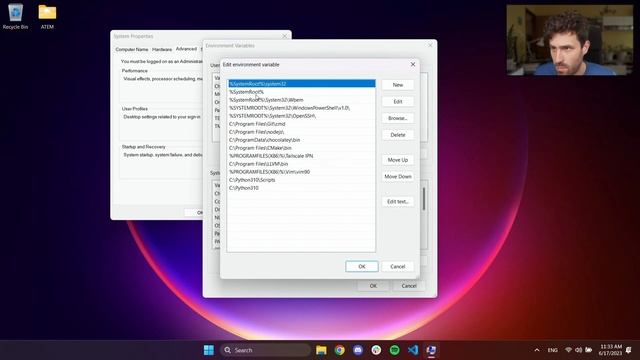Select the C:\Program Files\Git\cmd entry
Image resolution: width=640 pixels, height=360 pixels.
point(302,124)
